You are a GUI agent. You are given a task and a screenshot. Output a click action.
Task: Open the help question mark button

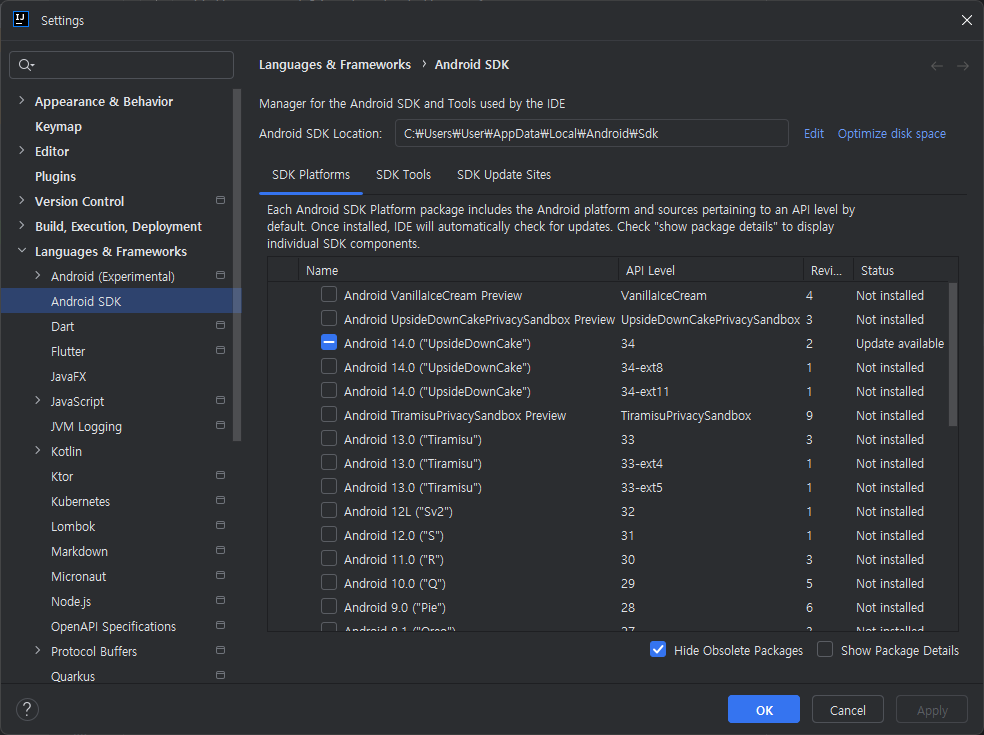27,709
